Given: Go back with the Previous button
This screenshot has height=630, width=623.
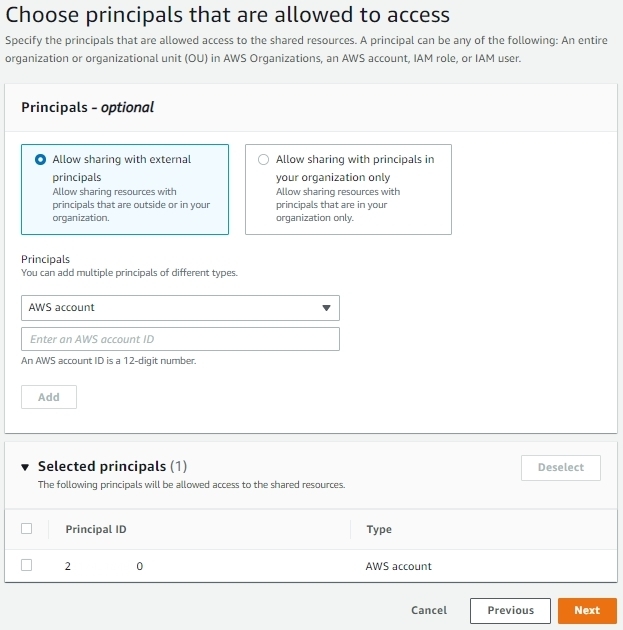Looking at the screenshot, I should pos(510,611).
